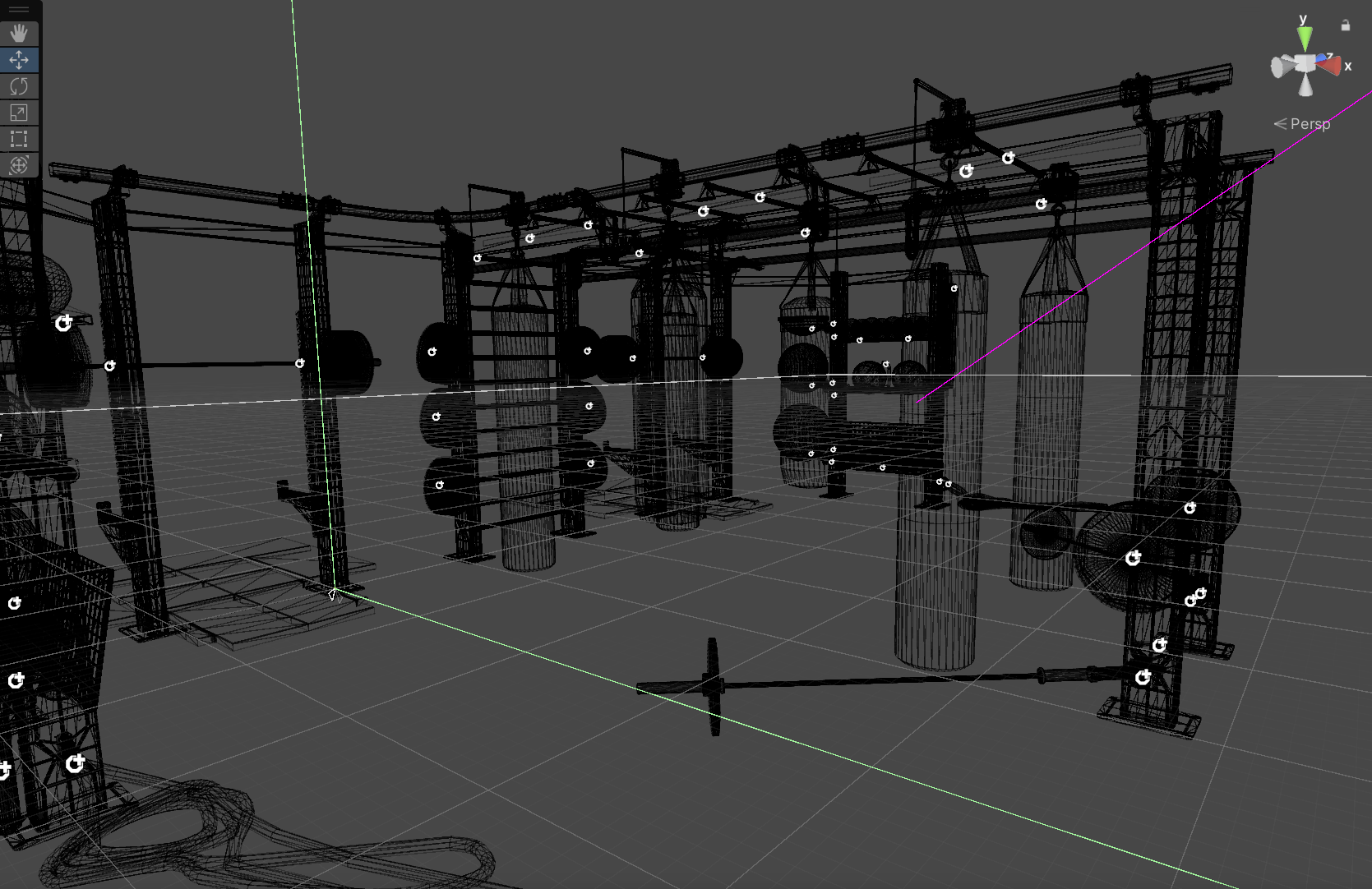Select the Rect tool
The height and width of the screenshot is (889, 1372).
click(x=19, y=138)
